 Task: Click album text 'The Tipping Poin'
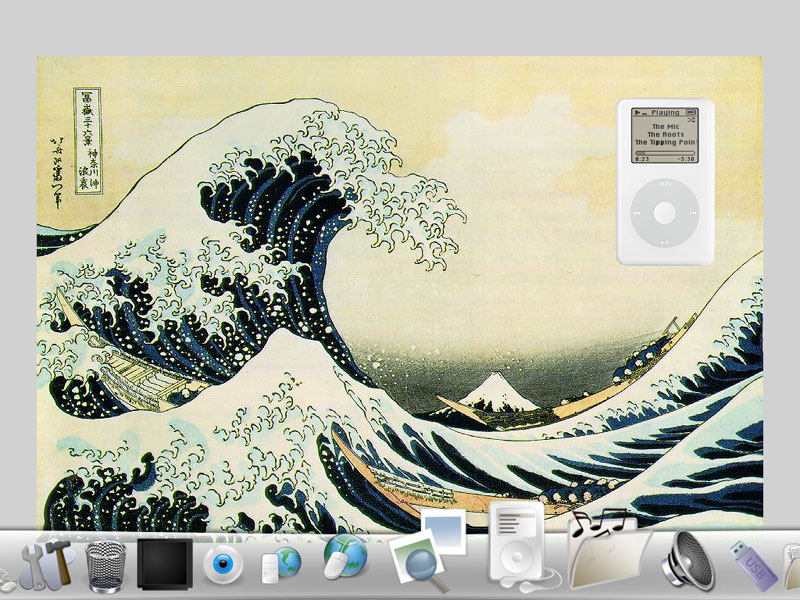pyautogui.click(x=665, y=142)
